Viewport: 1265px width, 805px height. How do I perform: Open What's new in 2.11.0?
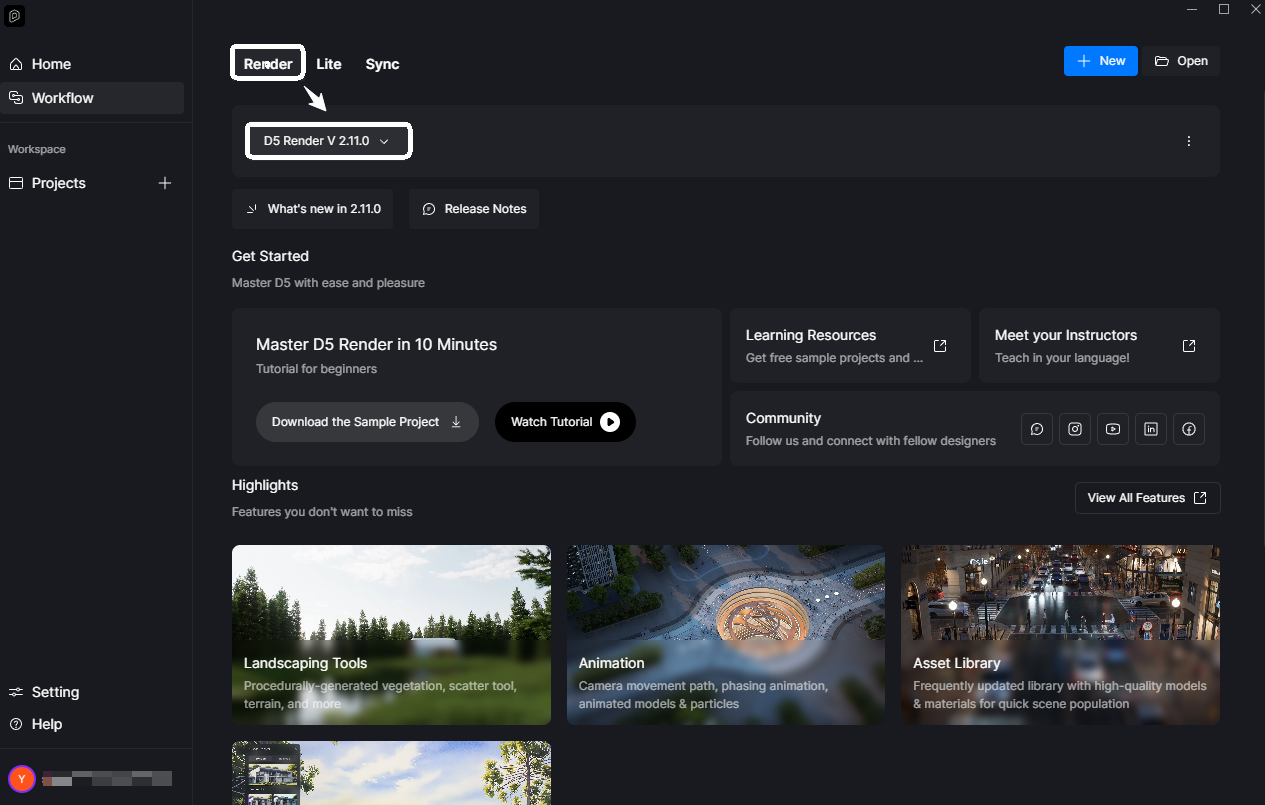click(313, 209)
